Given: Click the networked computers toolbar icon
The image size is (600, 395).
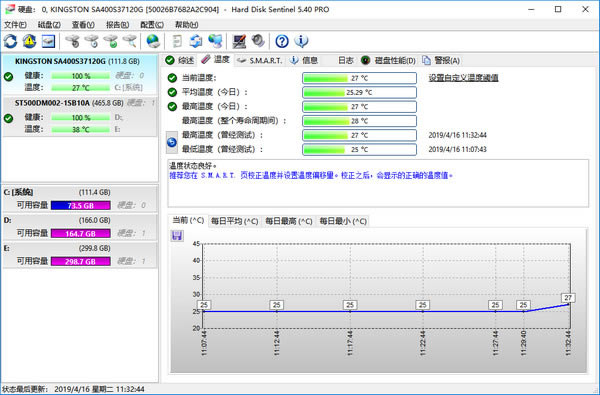Looking at the screenshot, I should point(215,41).
